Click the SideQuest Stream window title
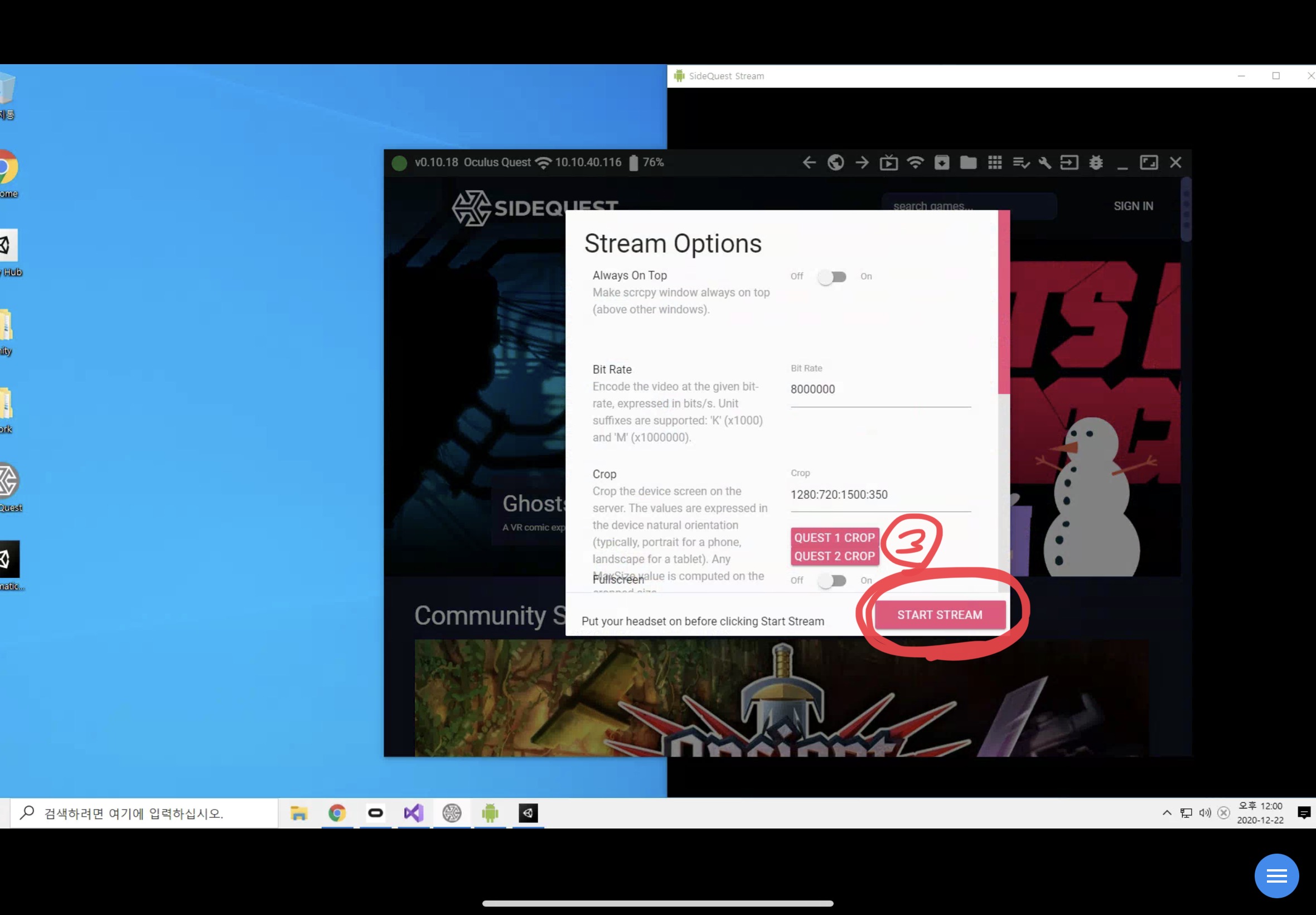1316x915 pixels. tap(726, 76)
